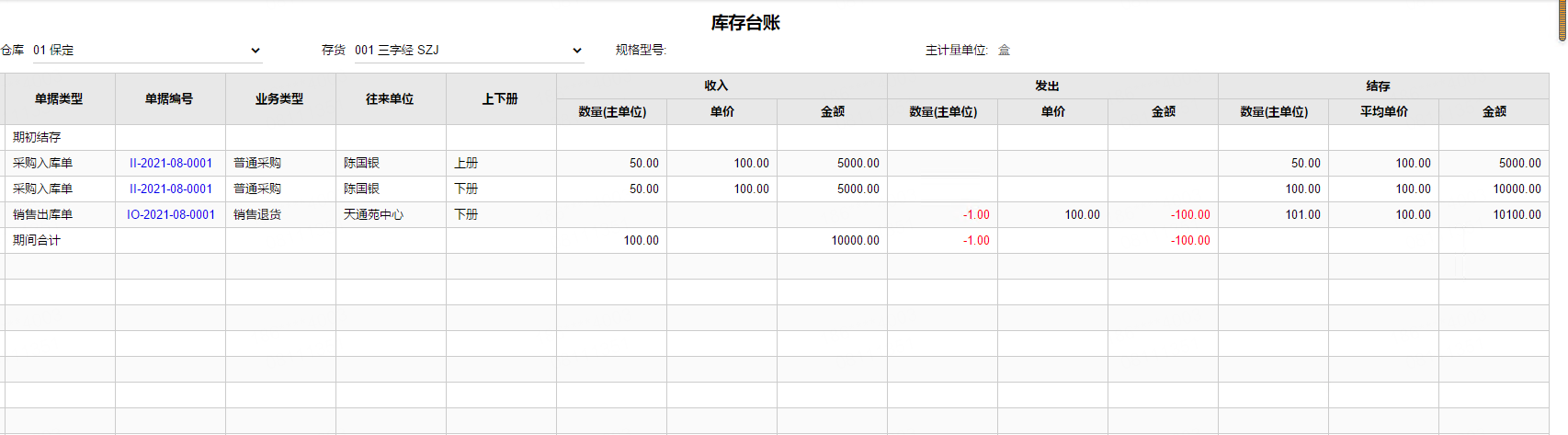
Task: Click the 平均单价 column header
Action: (x=1383, y=111)
